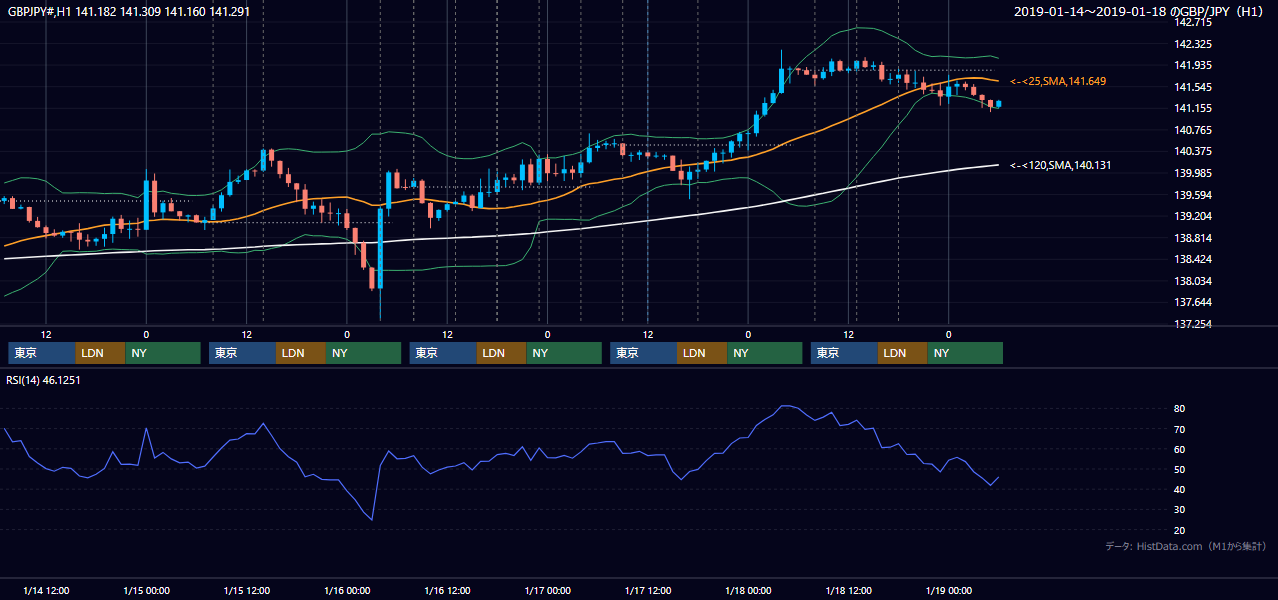This screenshot has height=600, width=1278.
Task: Select the 1/18 00:00 date label
Action: click(748, 590)
